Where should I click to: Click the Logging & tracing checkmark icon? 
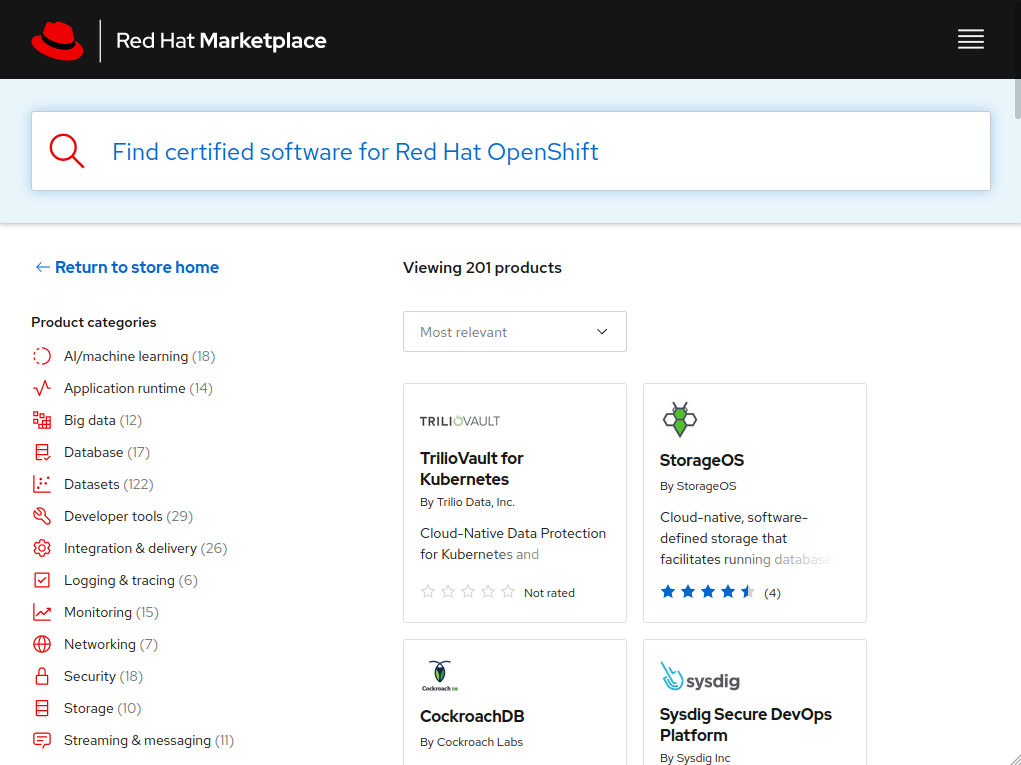tap(42, 580)
